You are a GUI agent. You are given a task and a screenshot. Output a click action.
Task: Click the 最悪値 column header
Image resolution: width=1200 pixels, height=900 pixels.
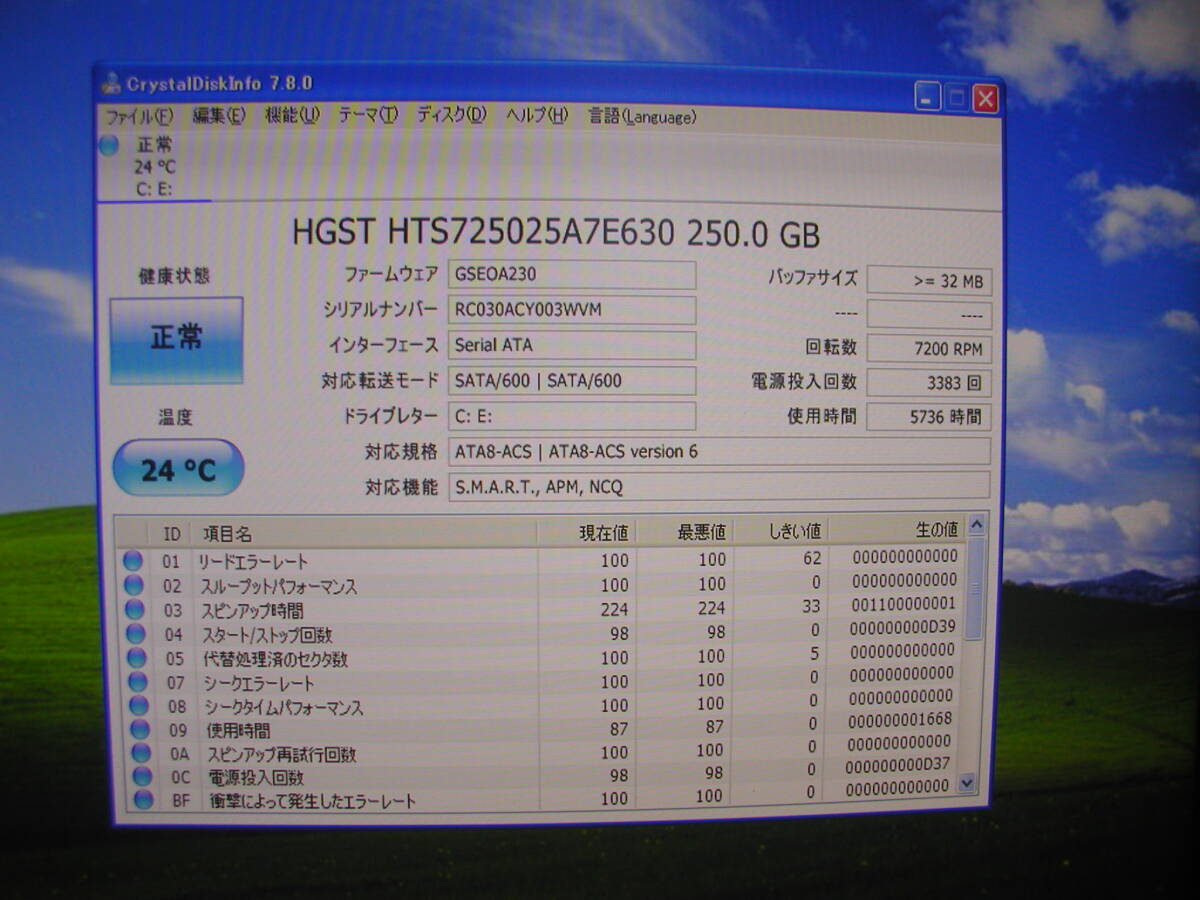click(685, 531)
